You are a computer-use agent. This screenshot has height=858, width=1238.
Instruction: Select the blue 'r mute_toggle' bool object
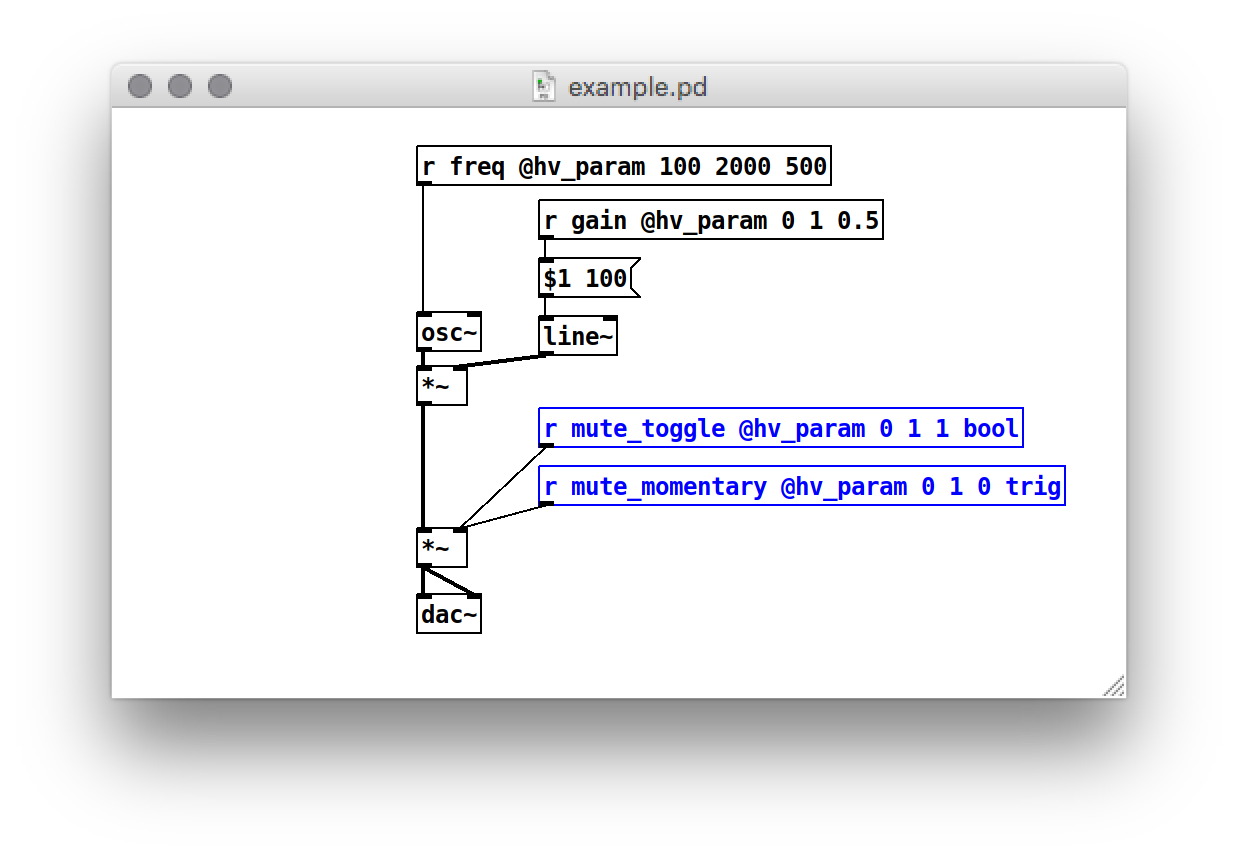tap(780, 428)
